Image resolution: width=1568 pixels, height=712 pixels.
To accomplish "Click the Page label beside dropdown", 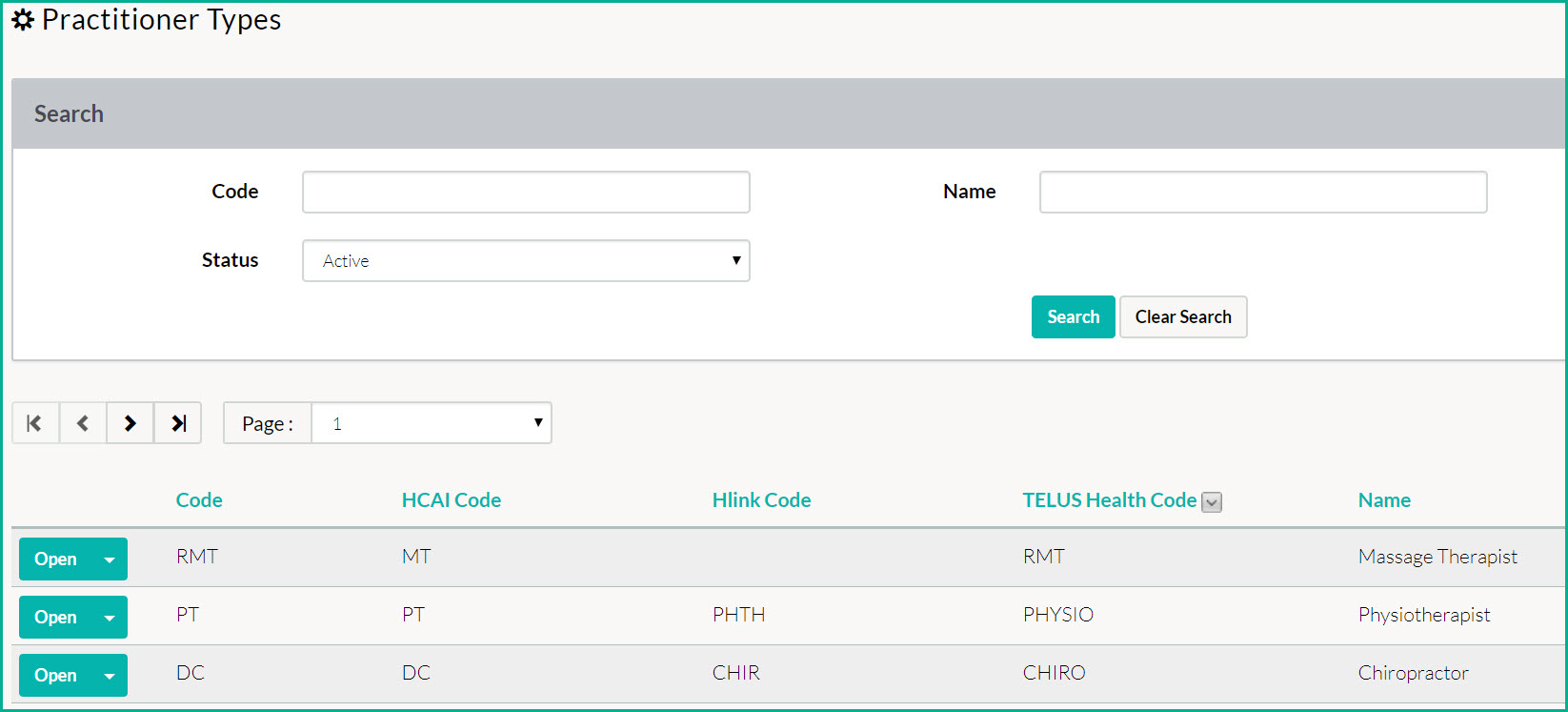I will point(268,424).
